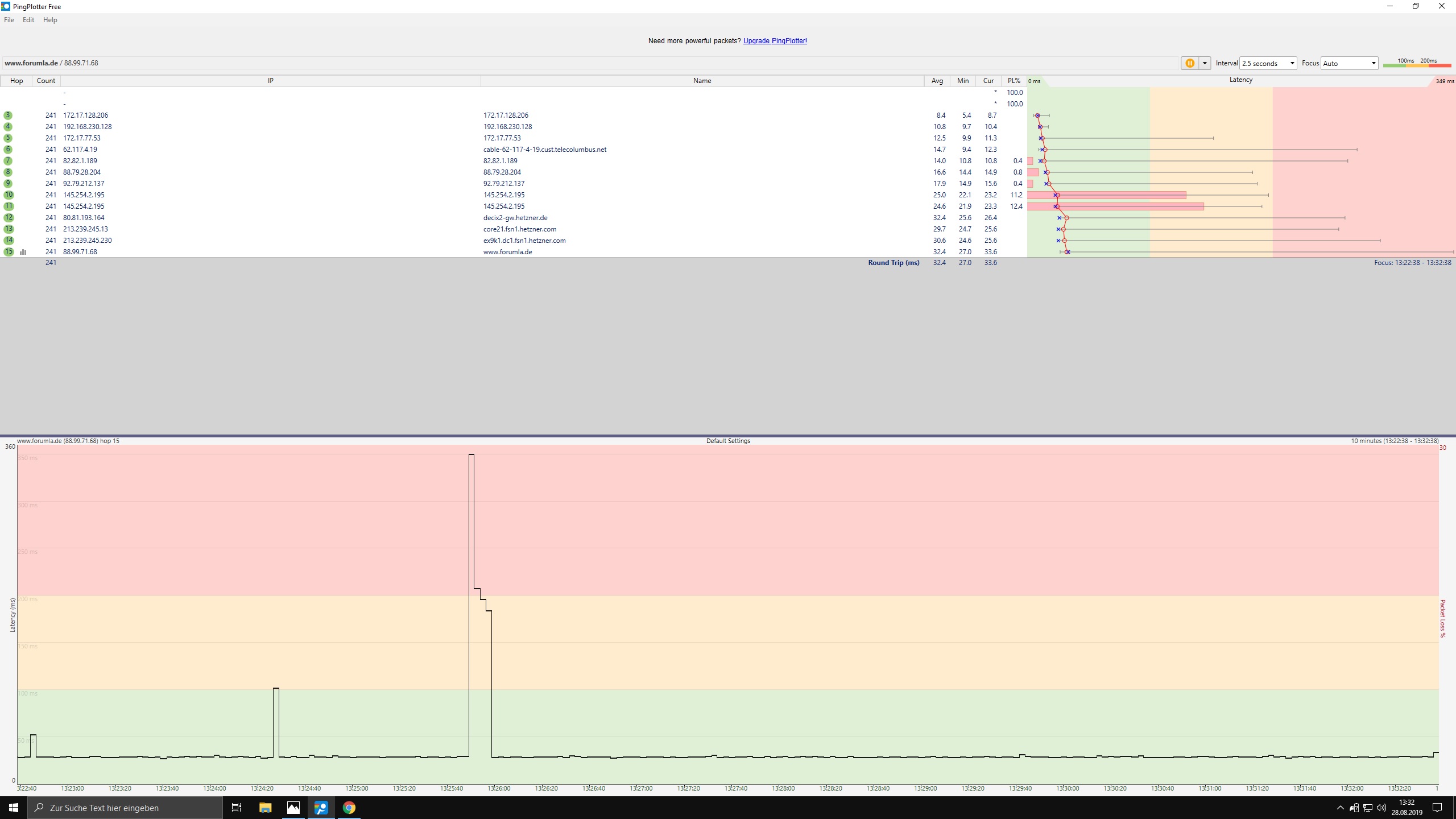Sort by the Hop column header

pos(16,81)
